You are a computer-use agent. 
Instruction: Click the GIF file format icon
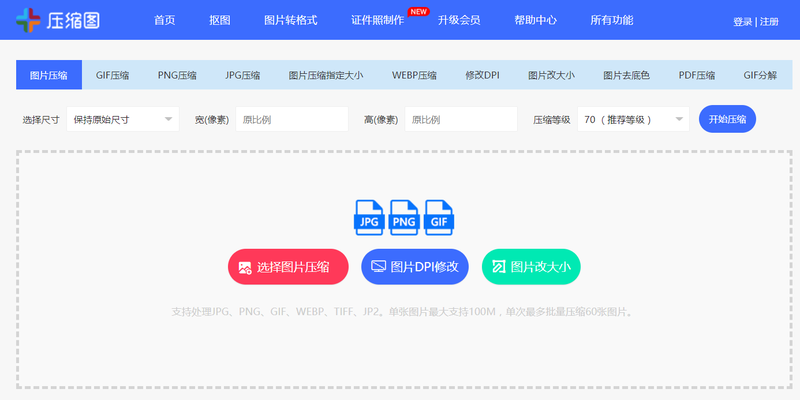coord(439,217)
